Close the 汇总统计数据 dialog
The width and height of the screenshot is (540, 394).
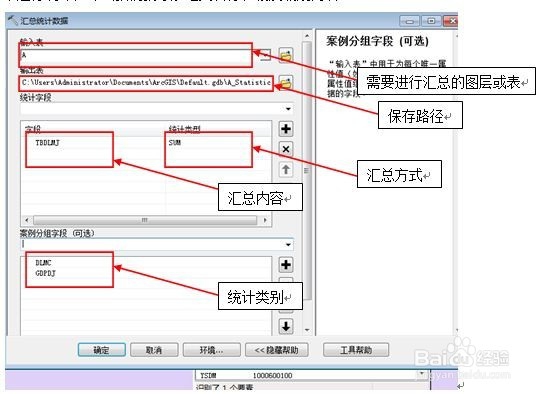click(450, 21)
